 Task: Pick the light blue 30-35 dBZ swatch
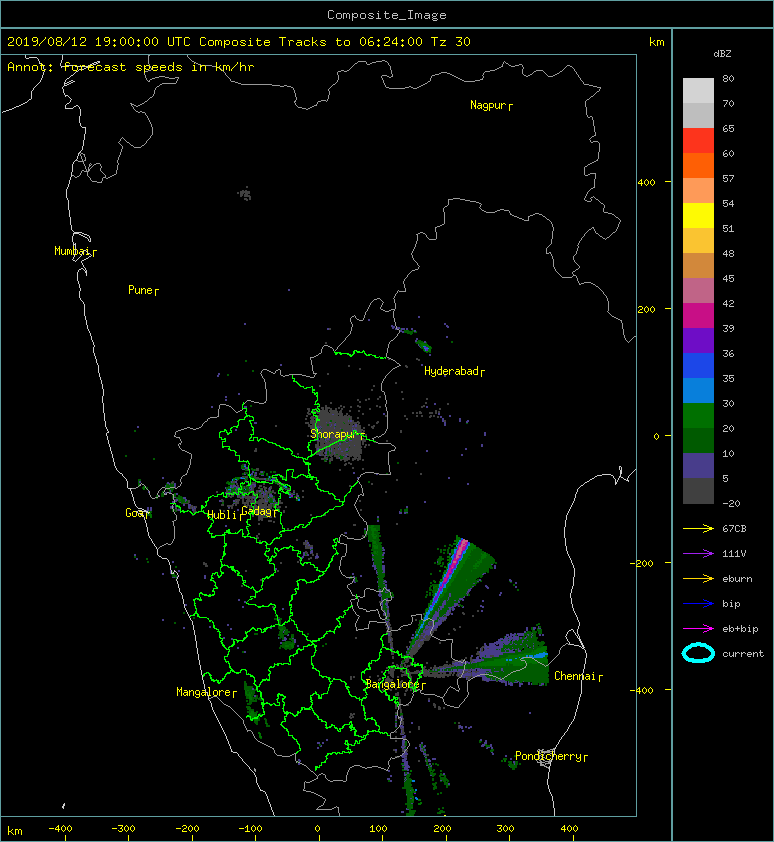pos(698,390)
